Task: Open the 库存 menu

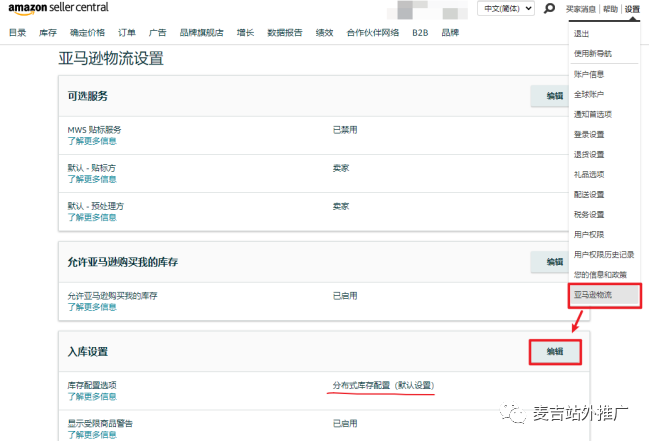Action: click(x=48, y=33)
